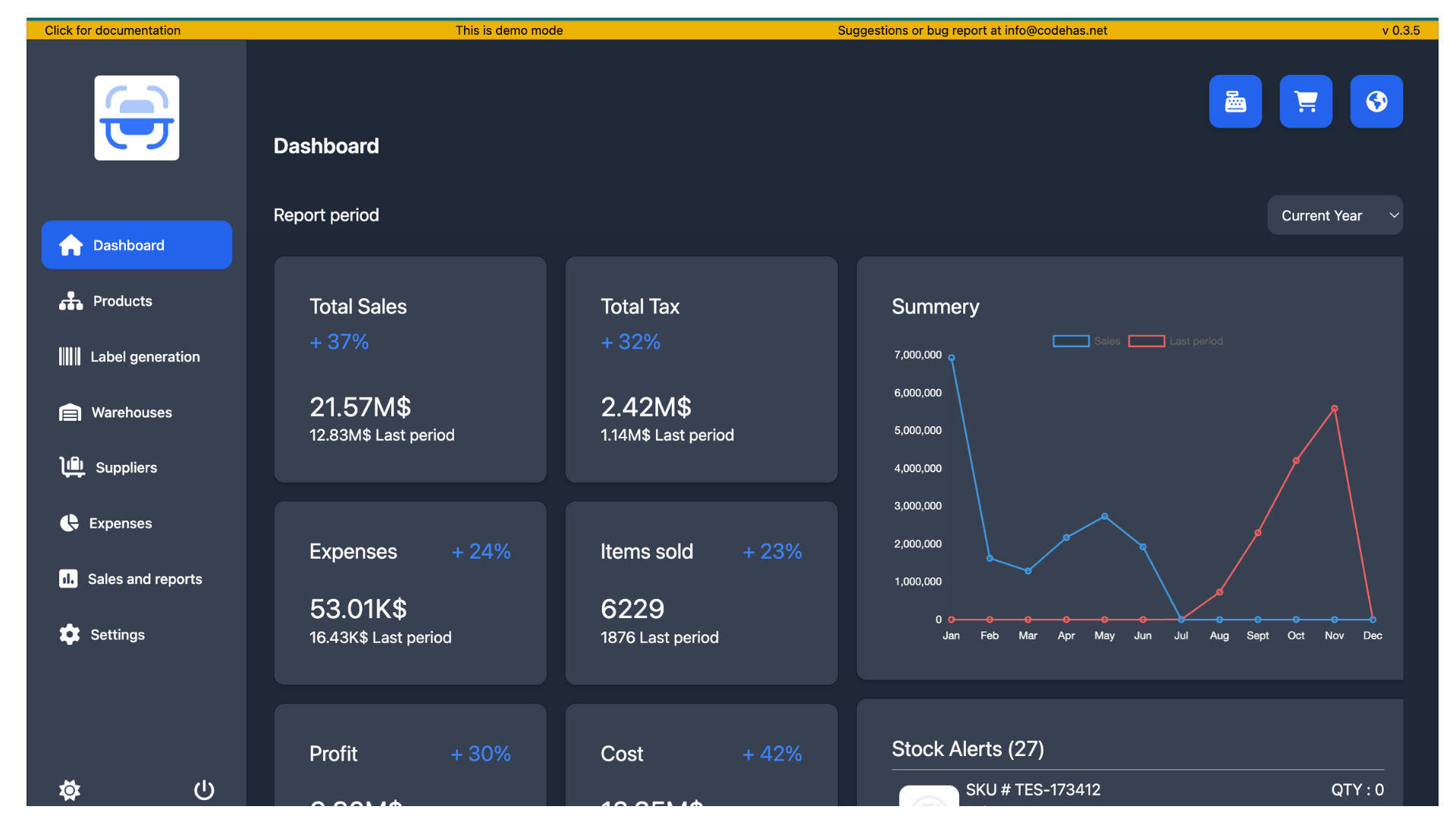Toggle Last period legend series
The height and width of the screenshot is (819, 1456).
click(1175, 341)
